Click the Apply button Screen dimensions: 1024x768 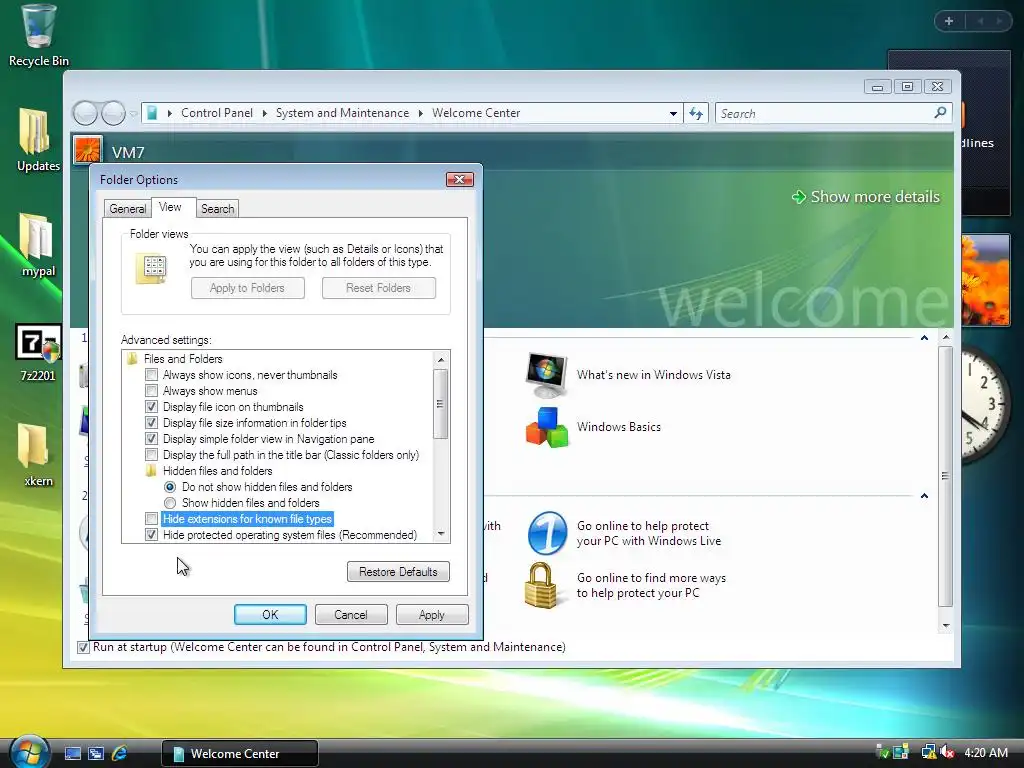[432, 615]
